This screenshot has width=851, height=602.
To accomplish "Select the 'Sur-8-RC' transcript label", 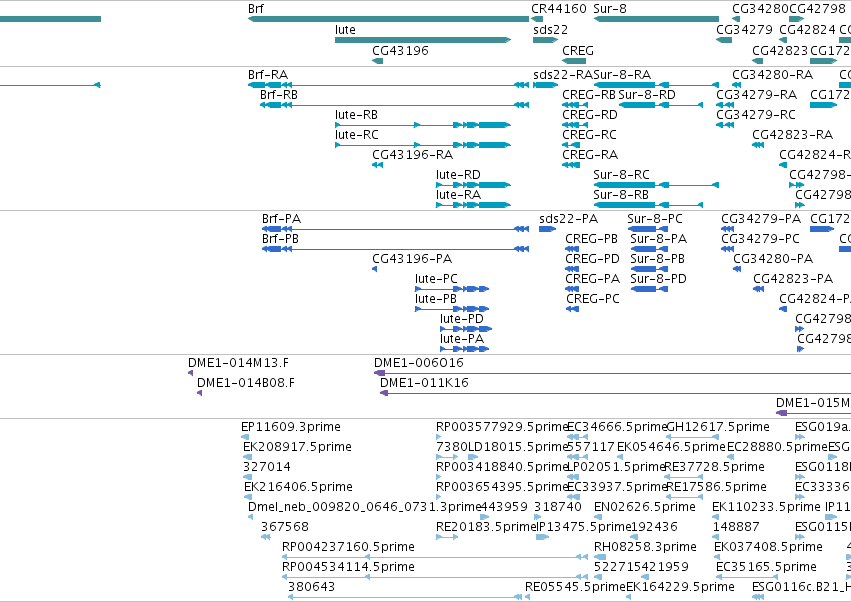I will (621, 175).
